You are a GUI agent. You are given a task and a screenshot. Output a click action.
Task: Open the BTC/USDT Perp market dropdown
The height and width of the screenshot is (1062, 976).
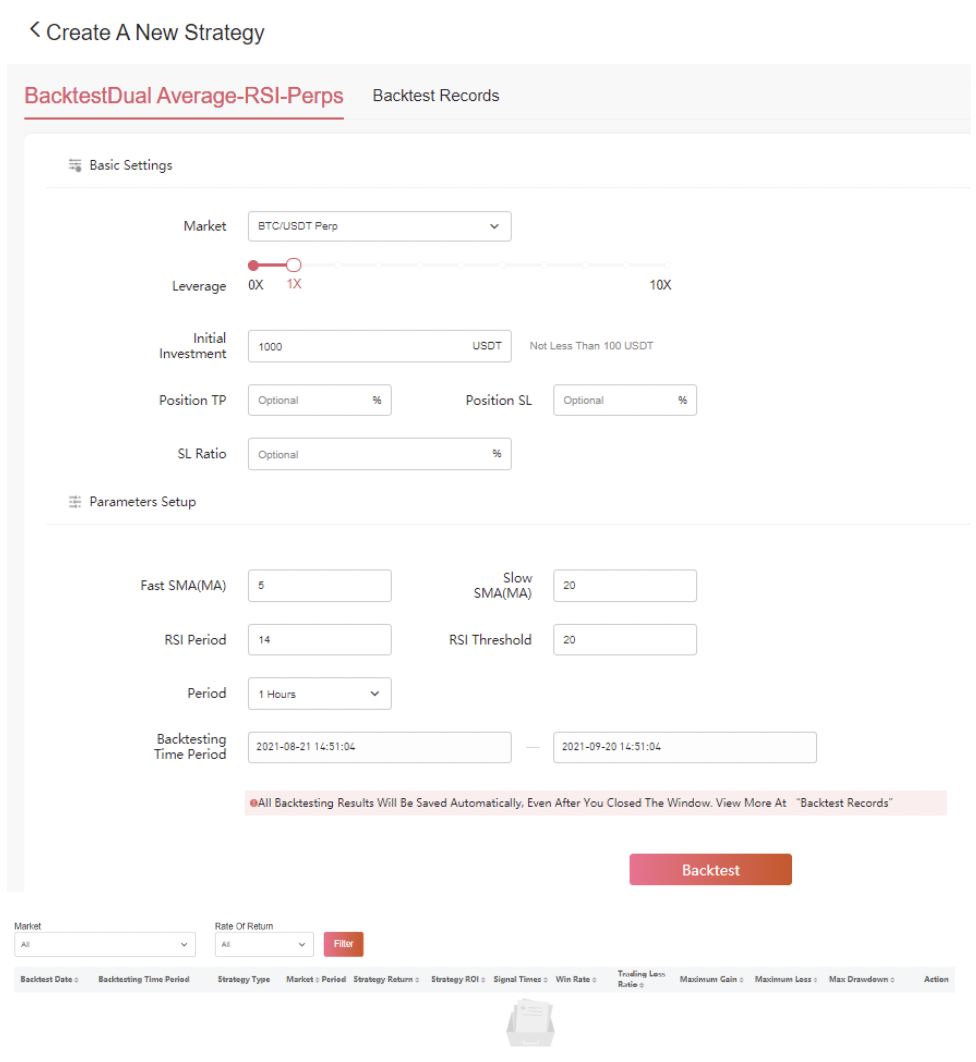[379, 226]
